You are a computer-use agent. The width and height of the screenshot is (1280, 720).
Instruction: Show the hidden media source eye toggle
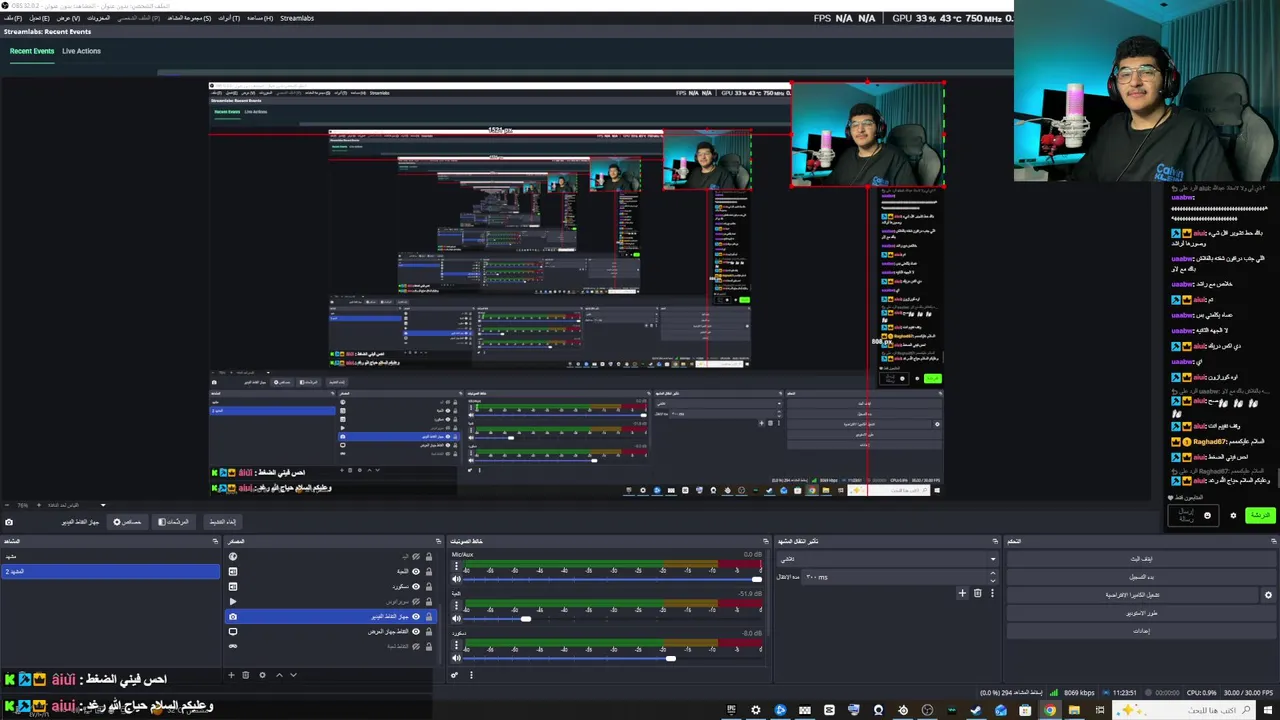pos(416,601)
